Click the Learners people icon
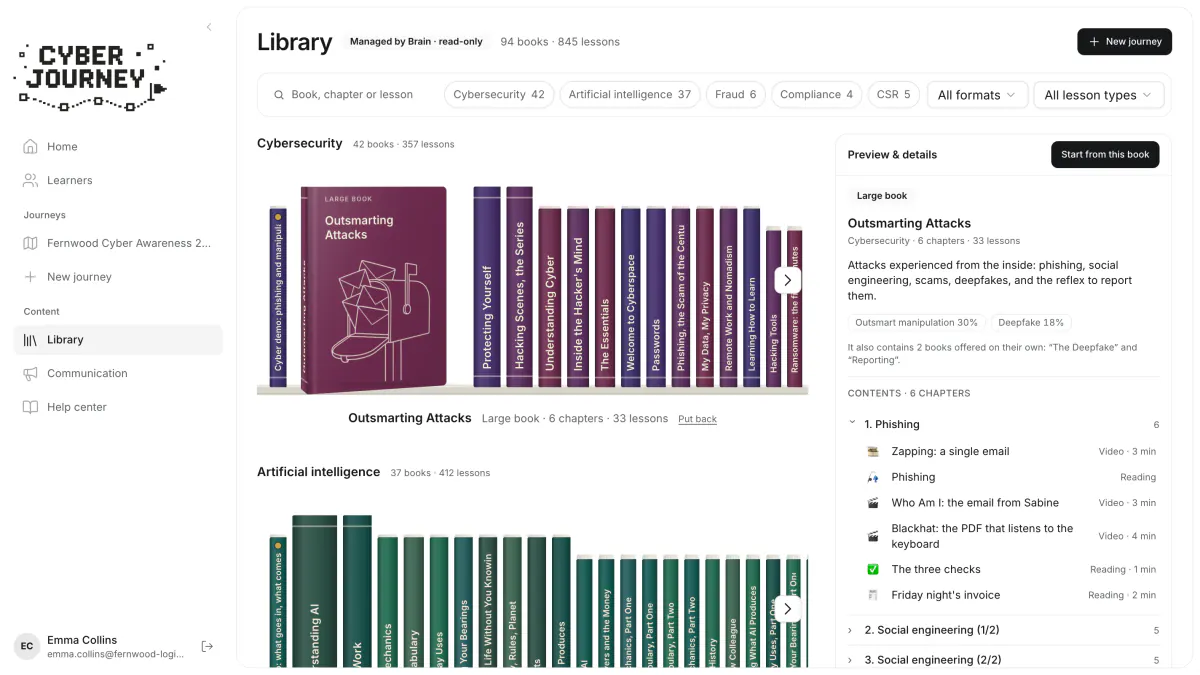Image resolution: width=1200 pixels, height=675 pixels. [x=30, y=180]
